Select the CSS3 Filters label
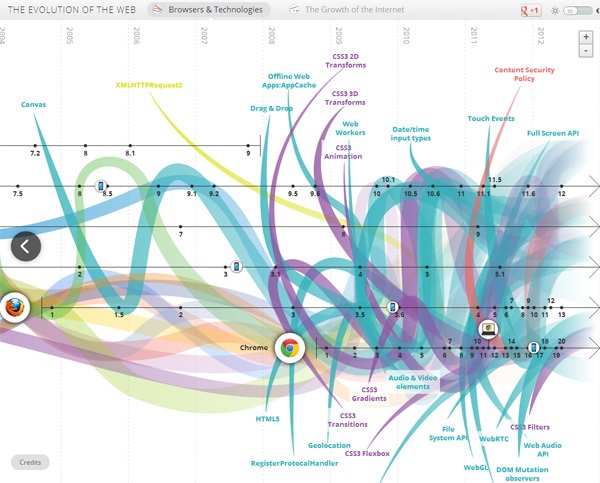The image size is (600, 483). pos(530,427)
